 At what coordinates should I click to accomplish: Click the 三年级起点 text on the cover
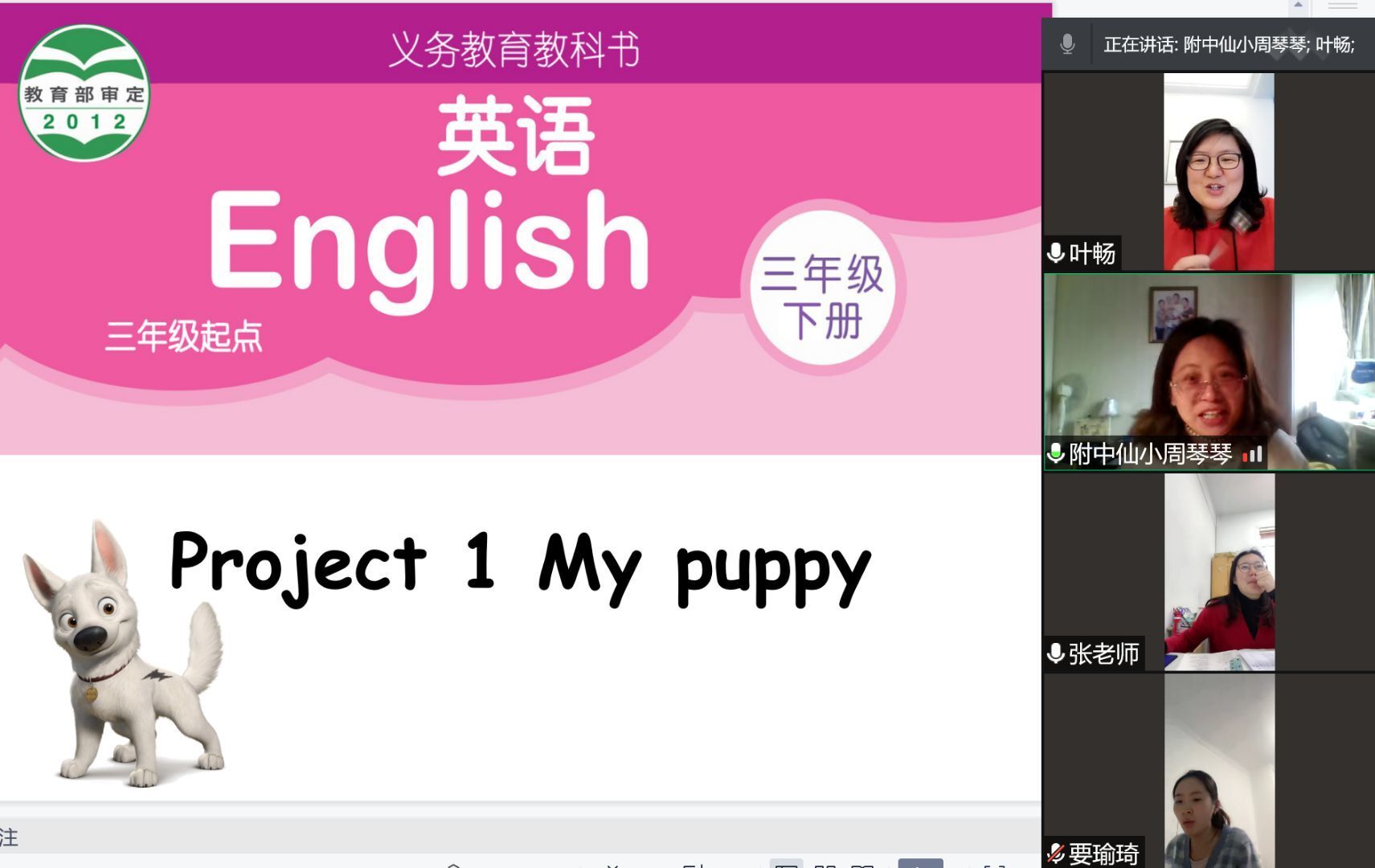(x=183, y=336)
